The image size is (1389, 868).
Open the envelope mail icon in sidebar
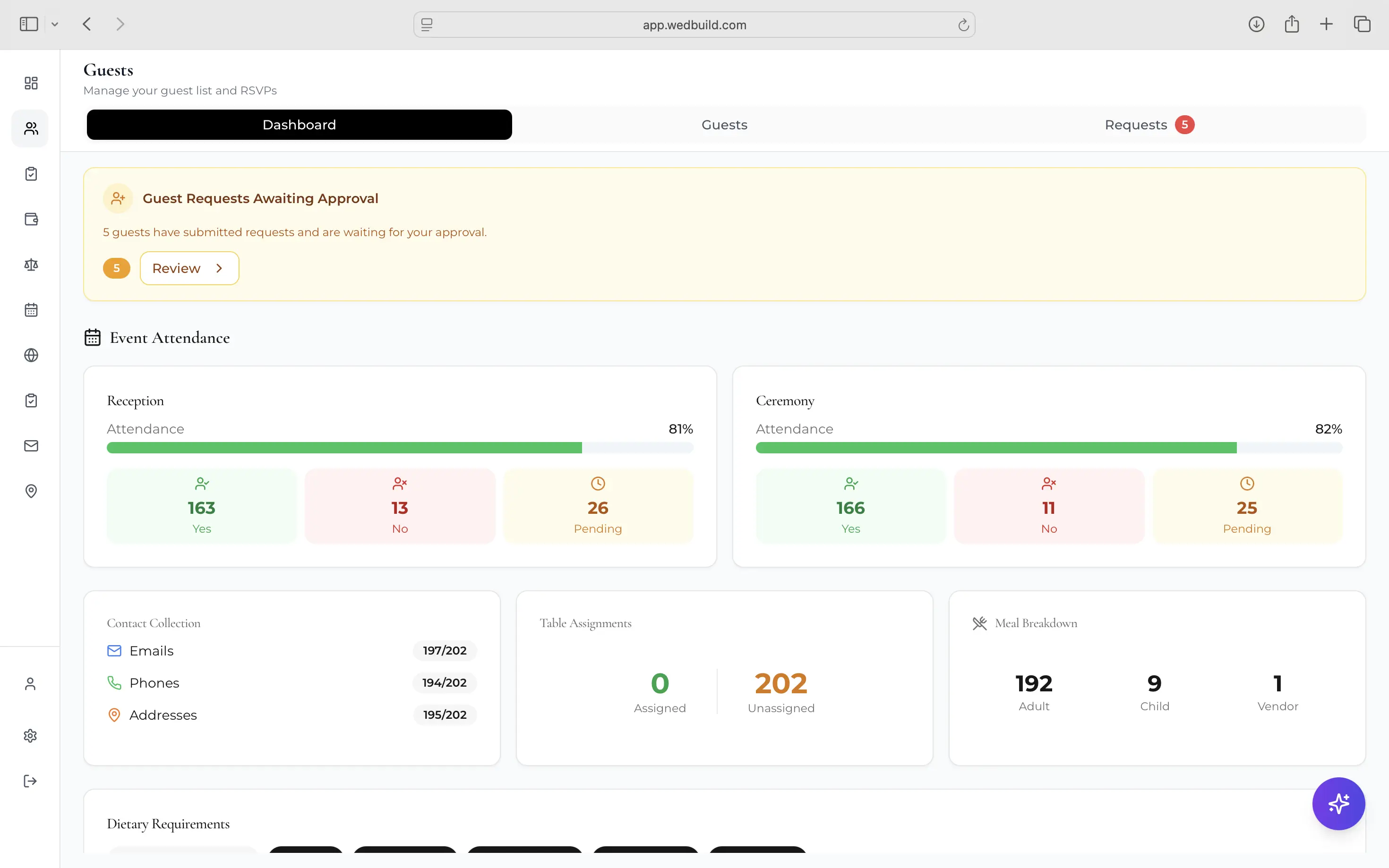(x=31, y=446)
